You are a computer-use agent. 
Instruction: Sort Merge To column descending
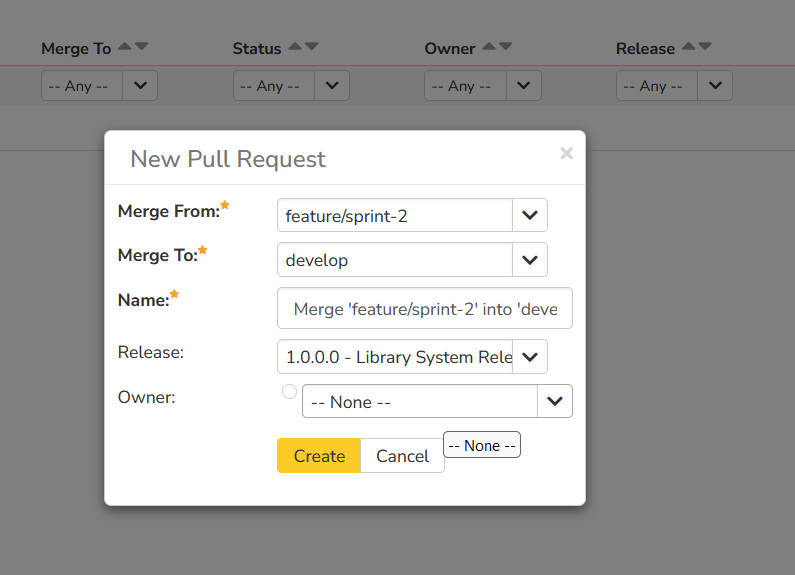pyautogui.click(x=142, y=46)
